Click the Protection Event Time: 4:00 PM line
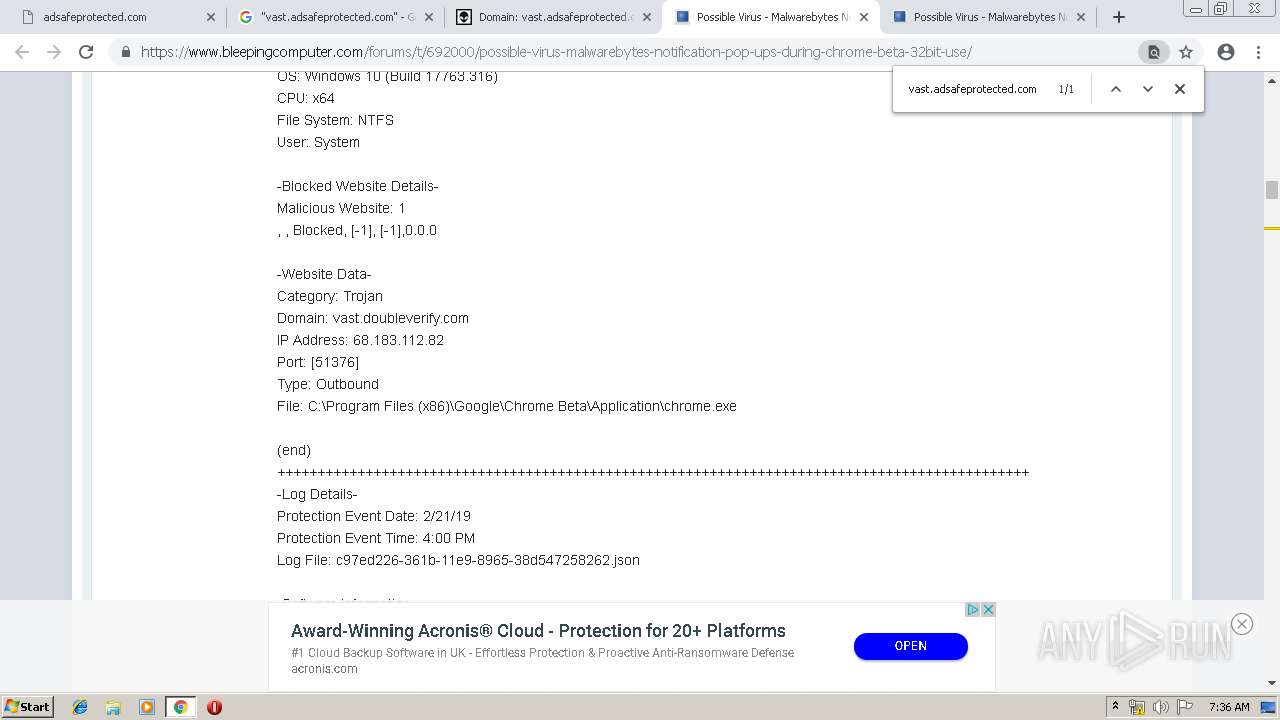The width and height of the screenshot is (1280, 720). (x=376, y=538)
